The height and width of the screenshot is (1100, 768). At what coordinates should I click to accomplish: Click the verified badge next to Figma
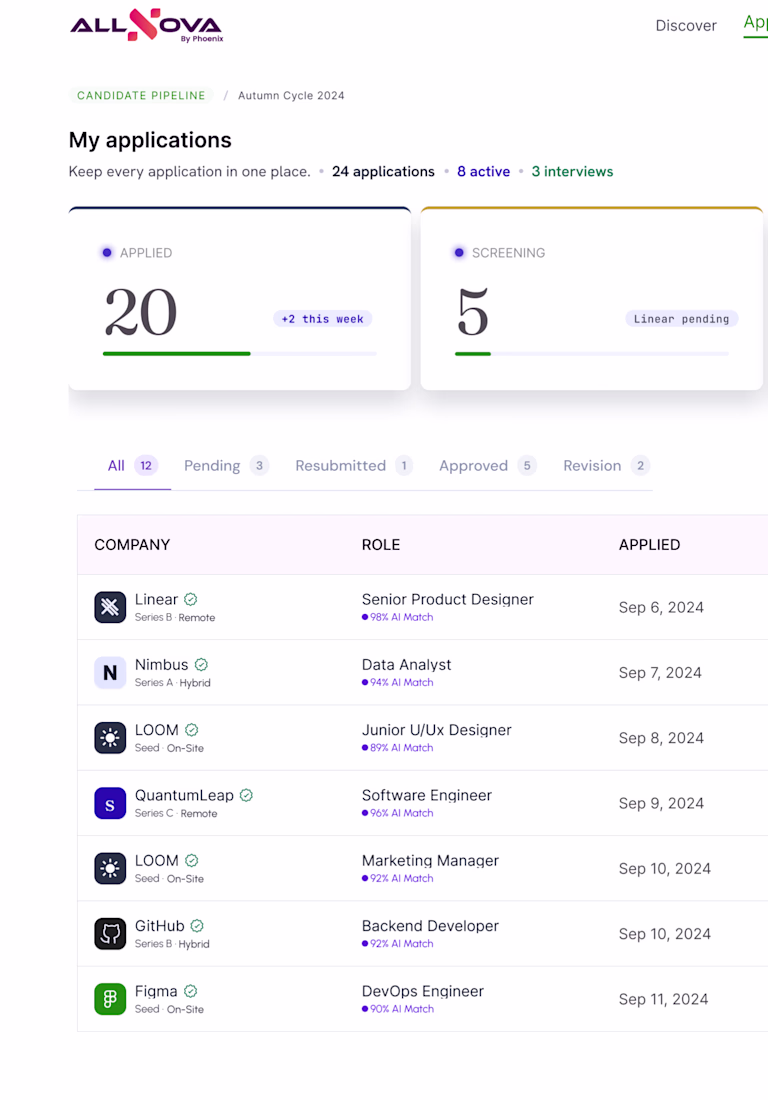point(191,991)
